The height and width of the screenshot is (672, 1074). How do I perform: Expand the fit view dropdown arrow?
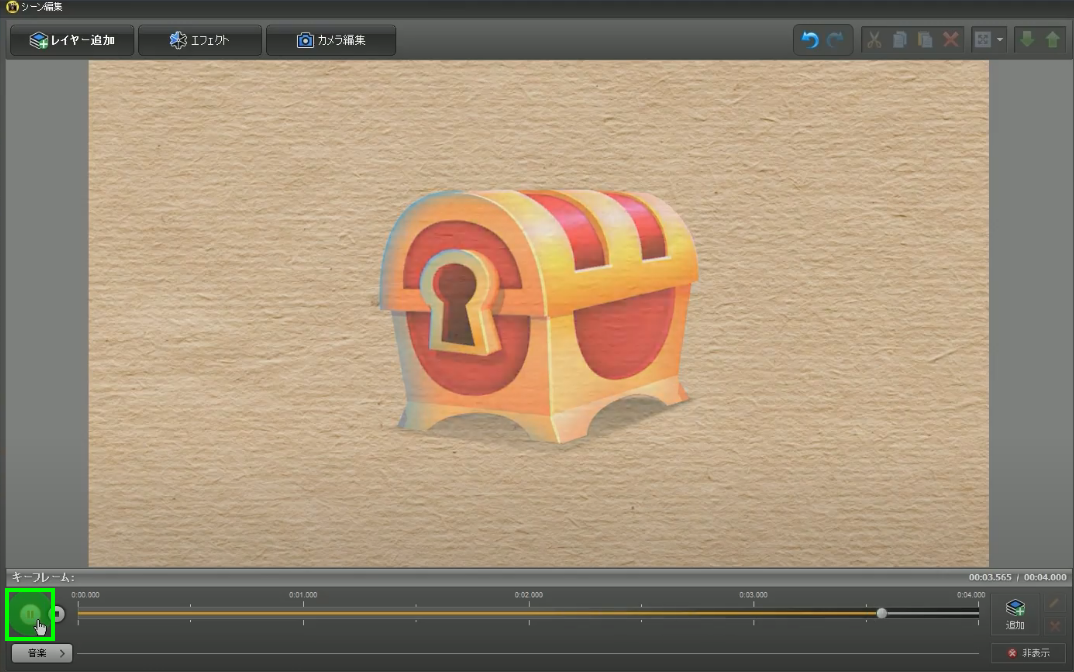point(1000,41)
